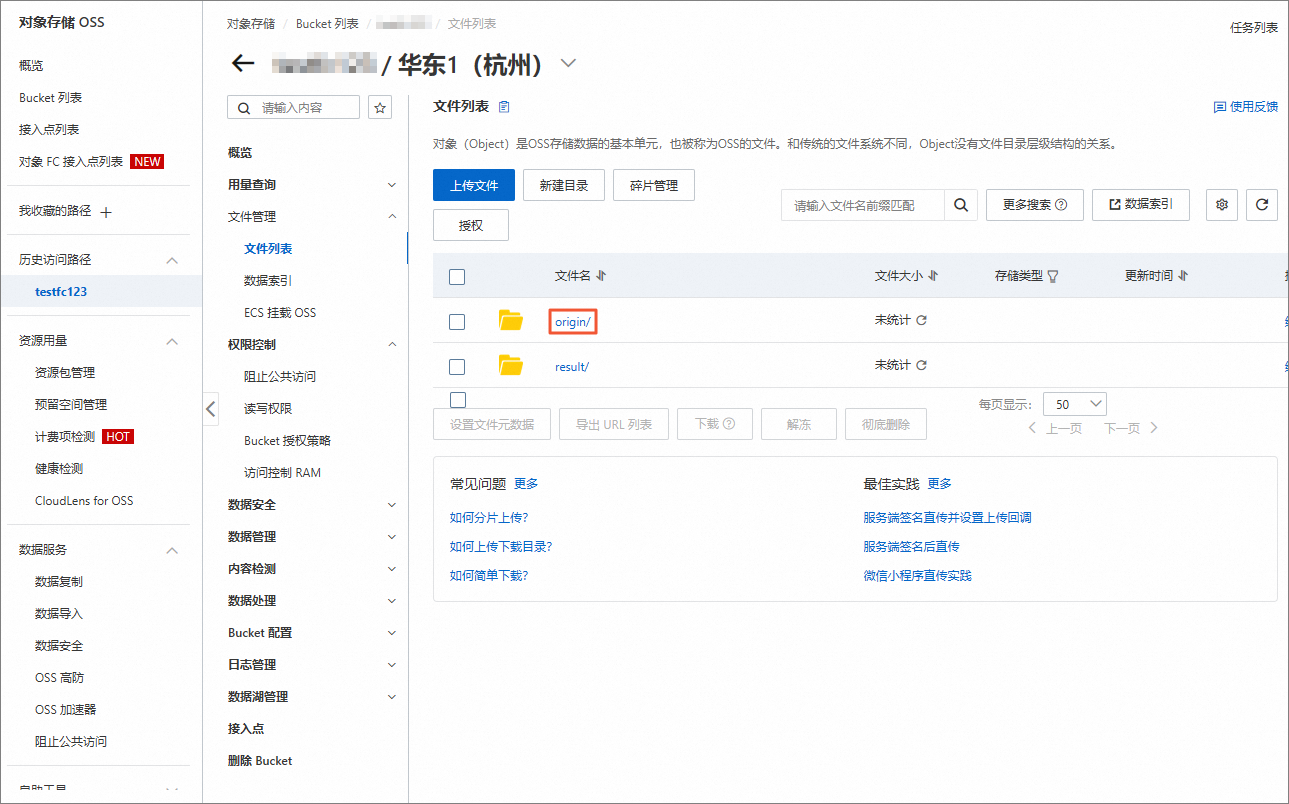Open 读写权限 menu item
1289x804 pixels.
pyautogui.click(x=268, y=409)
